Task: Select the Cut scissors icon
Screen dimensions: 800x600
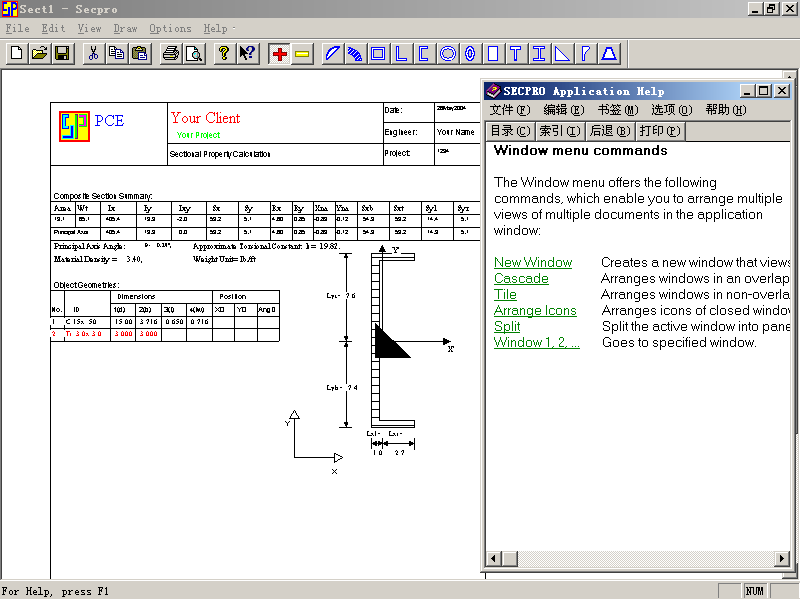Action: tap(93, 54)
